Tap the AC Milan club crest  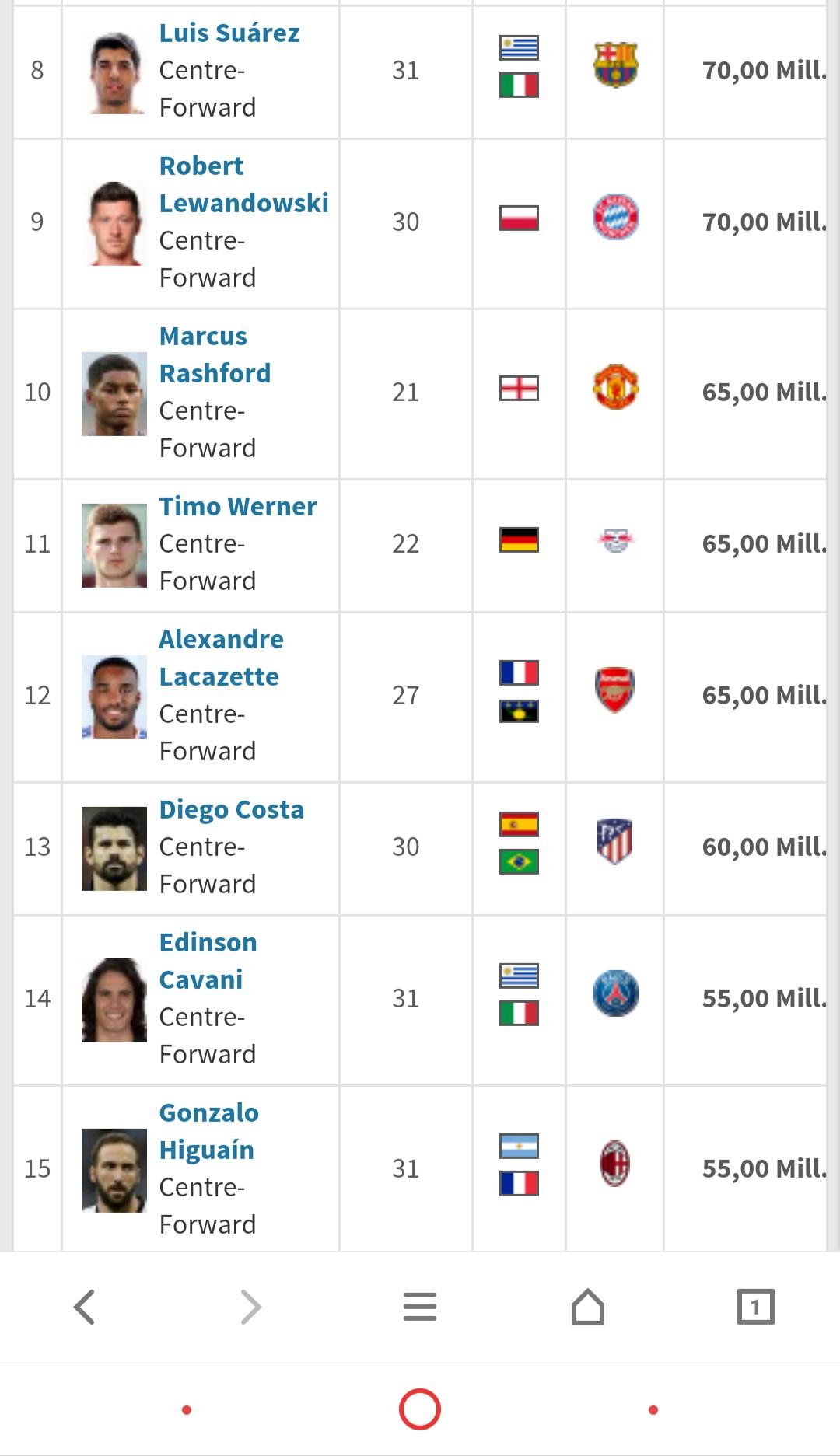point(614,1163)
